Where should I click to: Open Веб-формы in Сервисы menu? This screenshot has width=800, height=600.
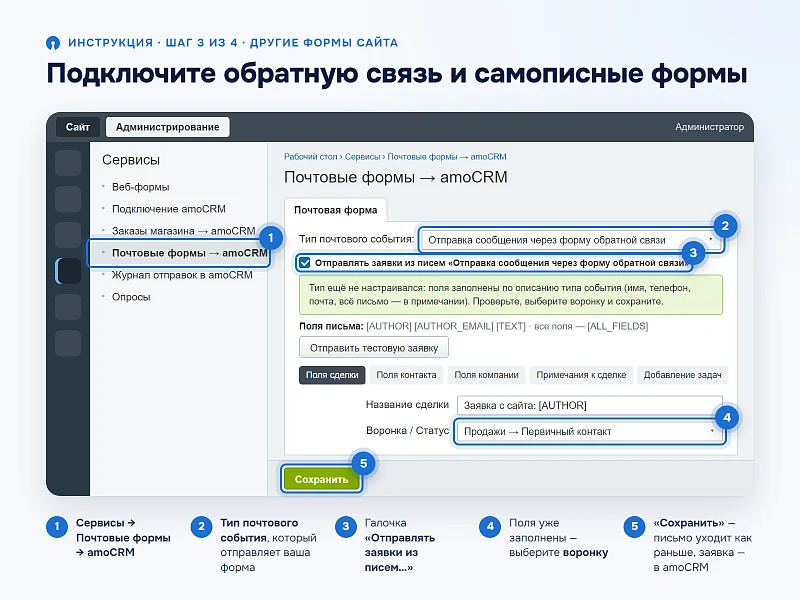coord(140,187)
